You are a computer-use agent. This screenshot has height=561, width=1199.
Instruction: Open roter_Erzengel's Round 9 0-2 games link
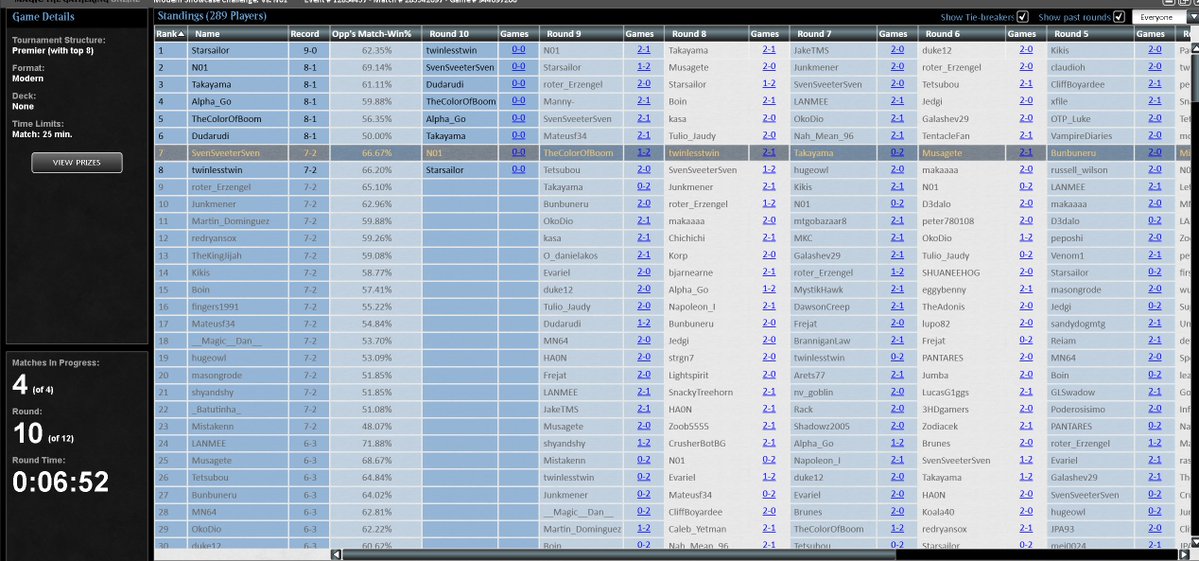(x=643, y=186)
